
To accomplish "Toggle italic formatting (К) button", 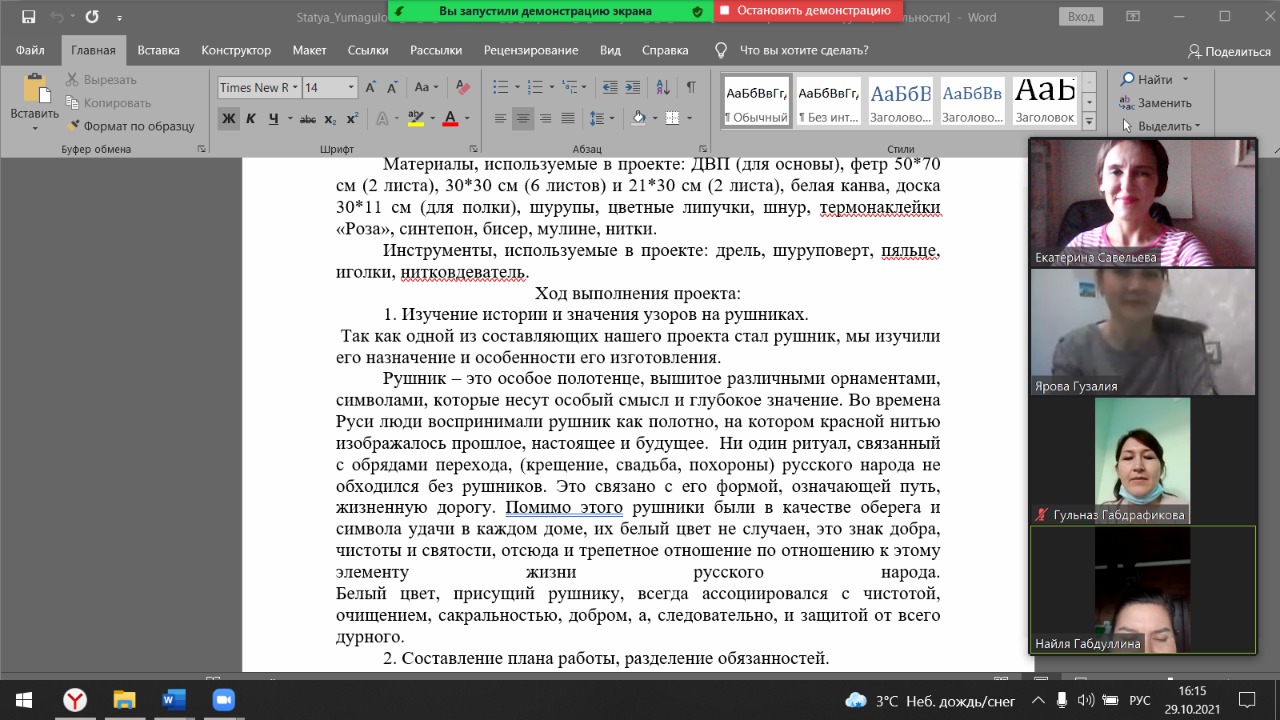I will click(x=250, y=119).
